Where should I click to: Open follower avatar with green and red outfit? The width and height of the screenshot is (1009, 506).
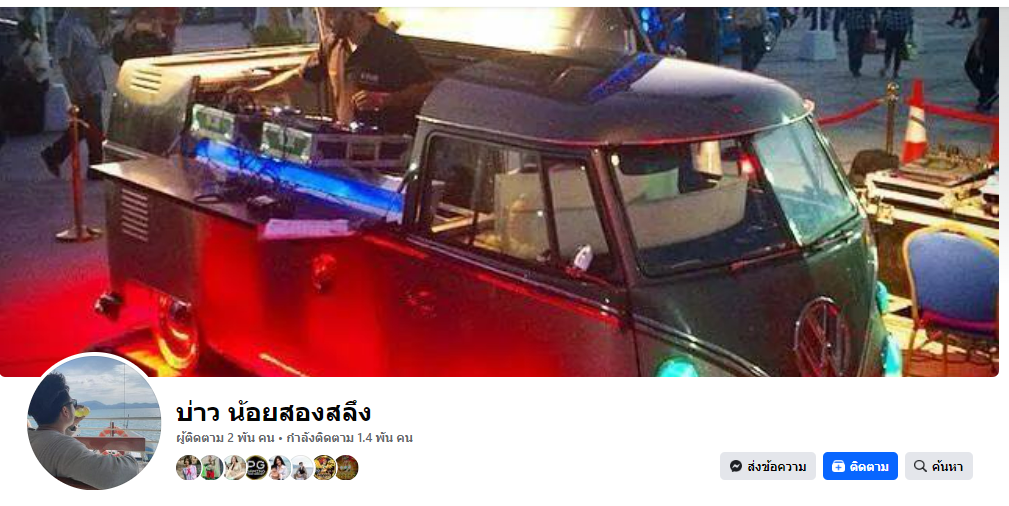211,467
